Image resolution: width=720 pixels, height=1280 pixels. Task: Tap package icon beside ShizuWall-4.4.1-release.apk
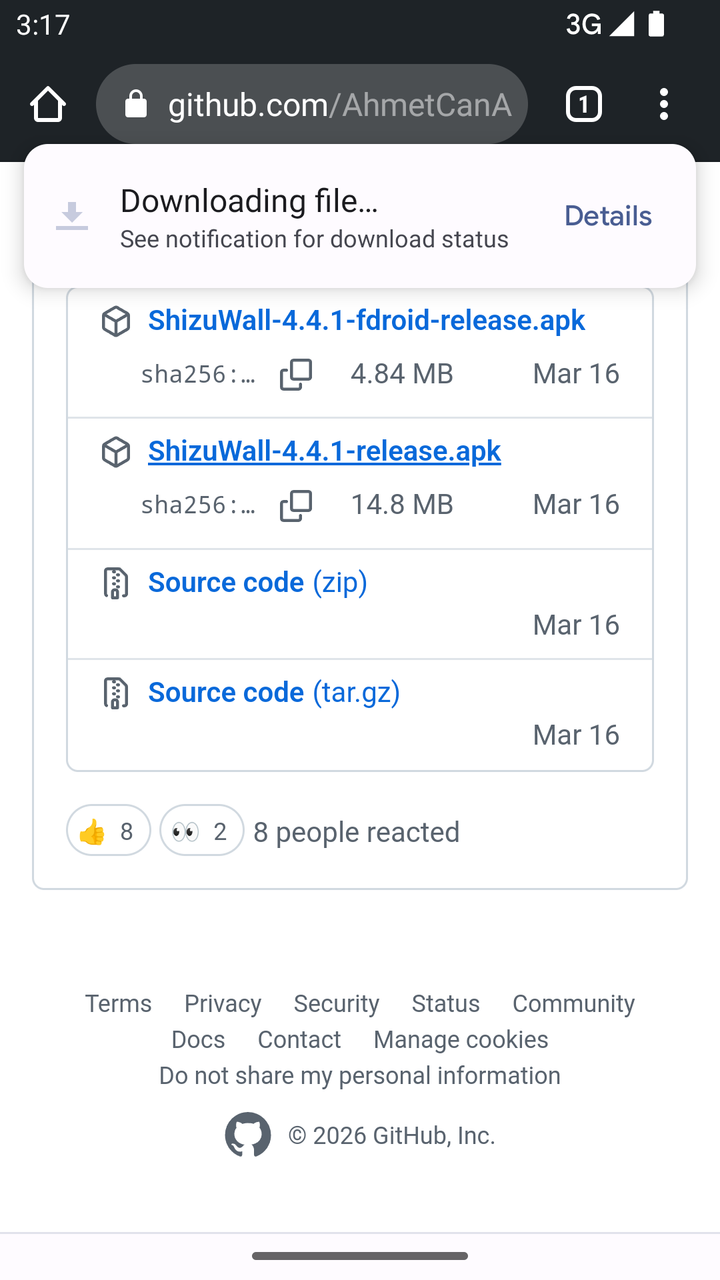[116, 452]
